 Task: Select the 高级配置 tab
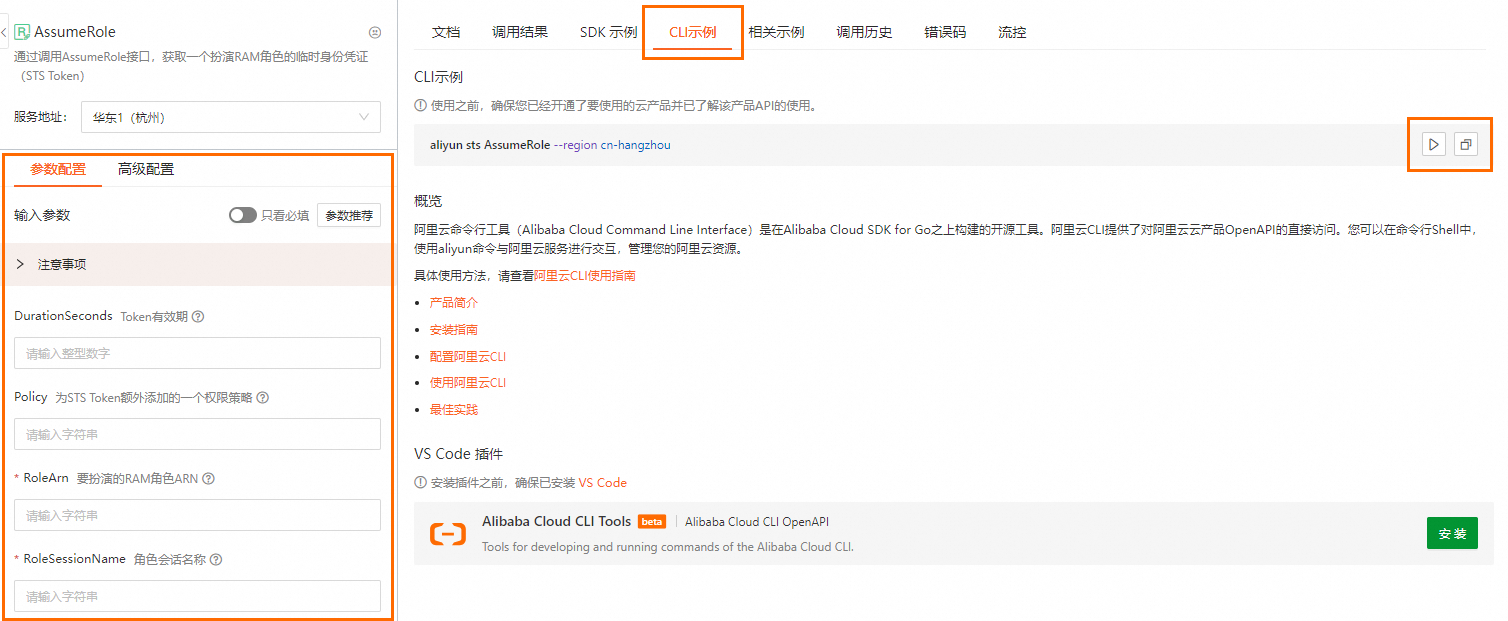click(x=146, y=169)
